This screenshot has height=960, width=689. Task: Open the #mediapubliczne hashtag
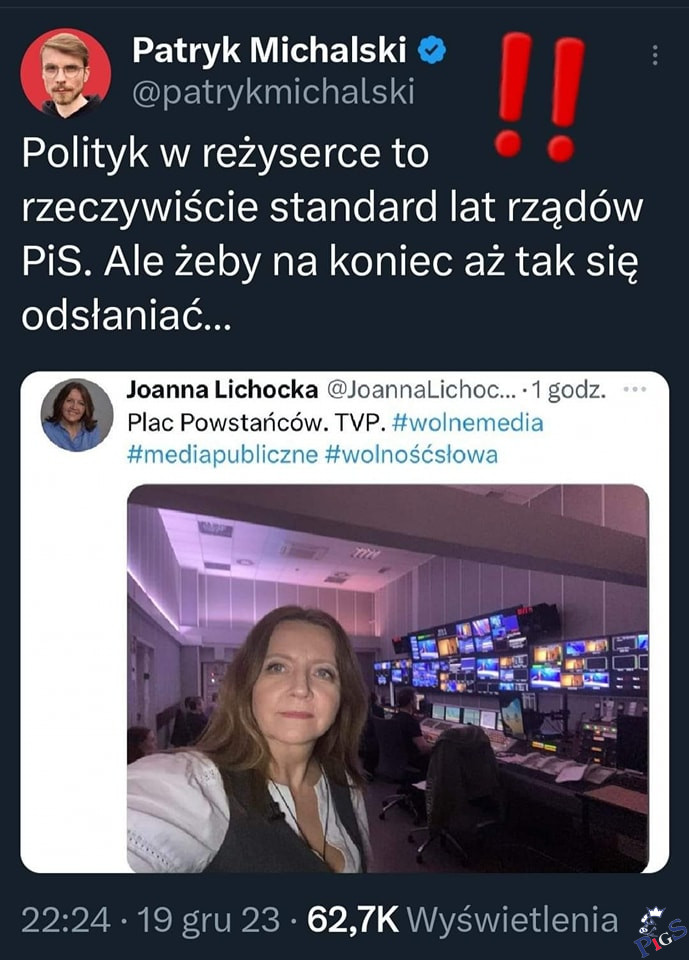222,455
